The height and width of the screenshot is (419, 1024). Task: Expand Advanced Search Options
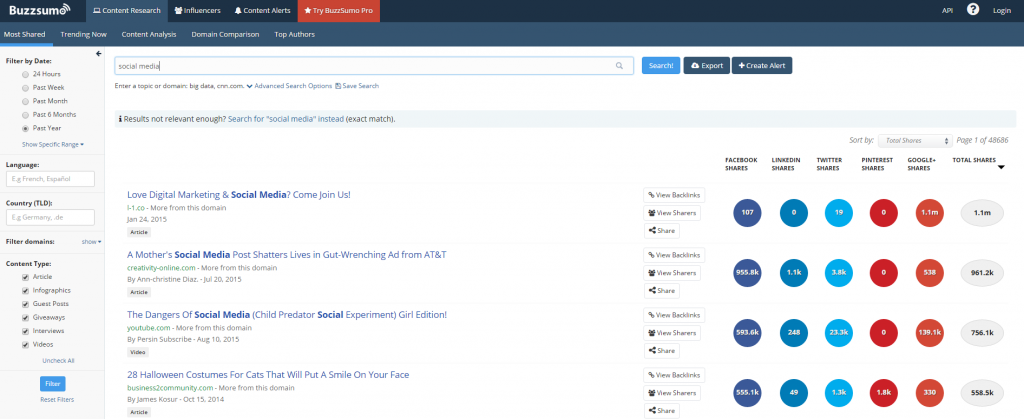point(289,86)
